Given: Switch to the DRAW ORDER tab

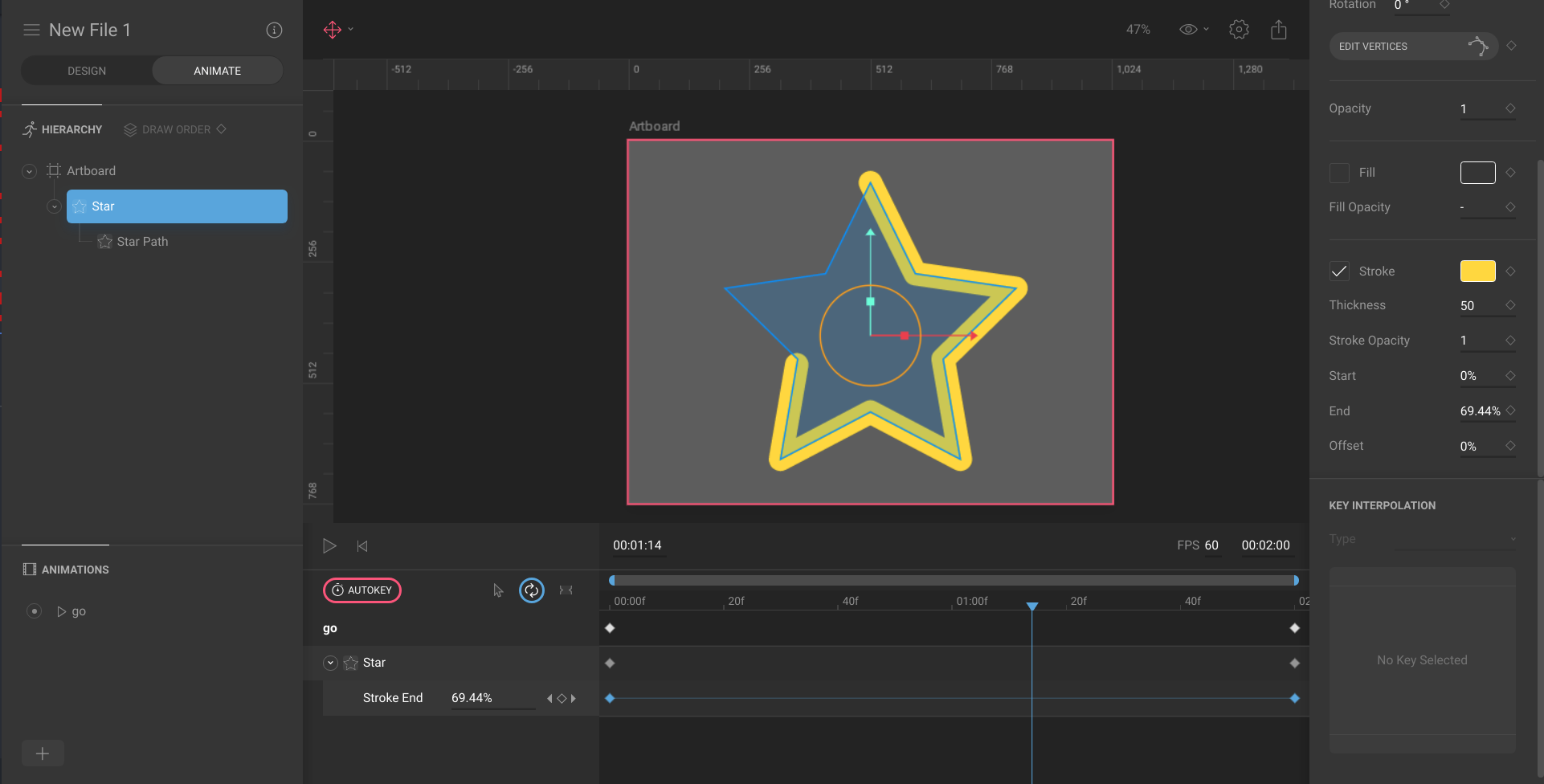Looking at the screenshot, I should coord(175,129).
